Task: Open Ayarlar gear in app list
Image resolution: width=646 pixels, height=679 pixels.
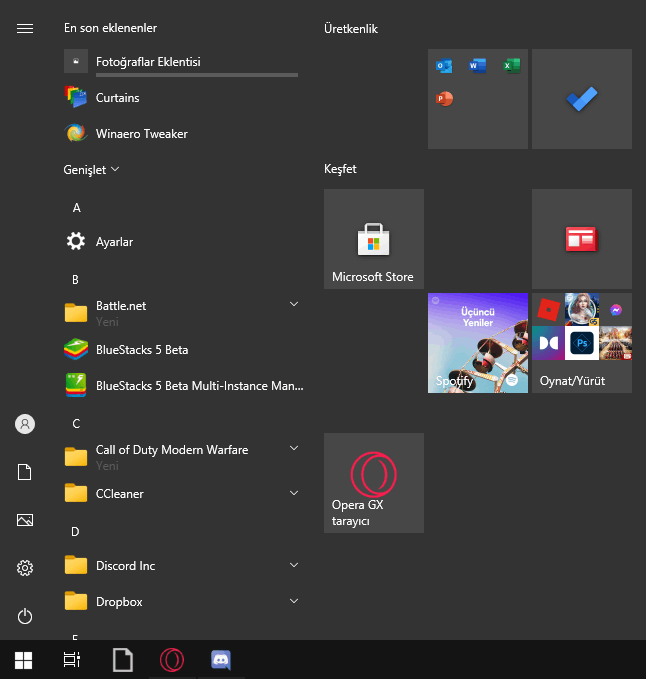Action: [76, 241]
